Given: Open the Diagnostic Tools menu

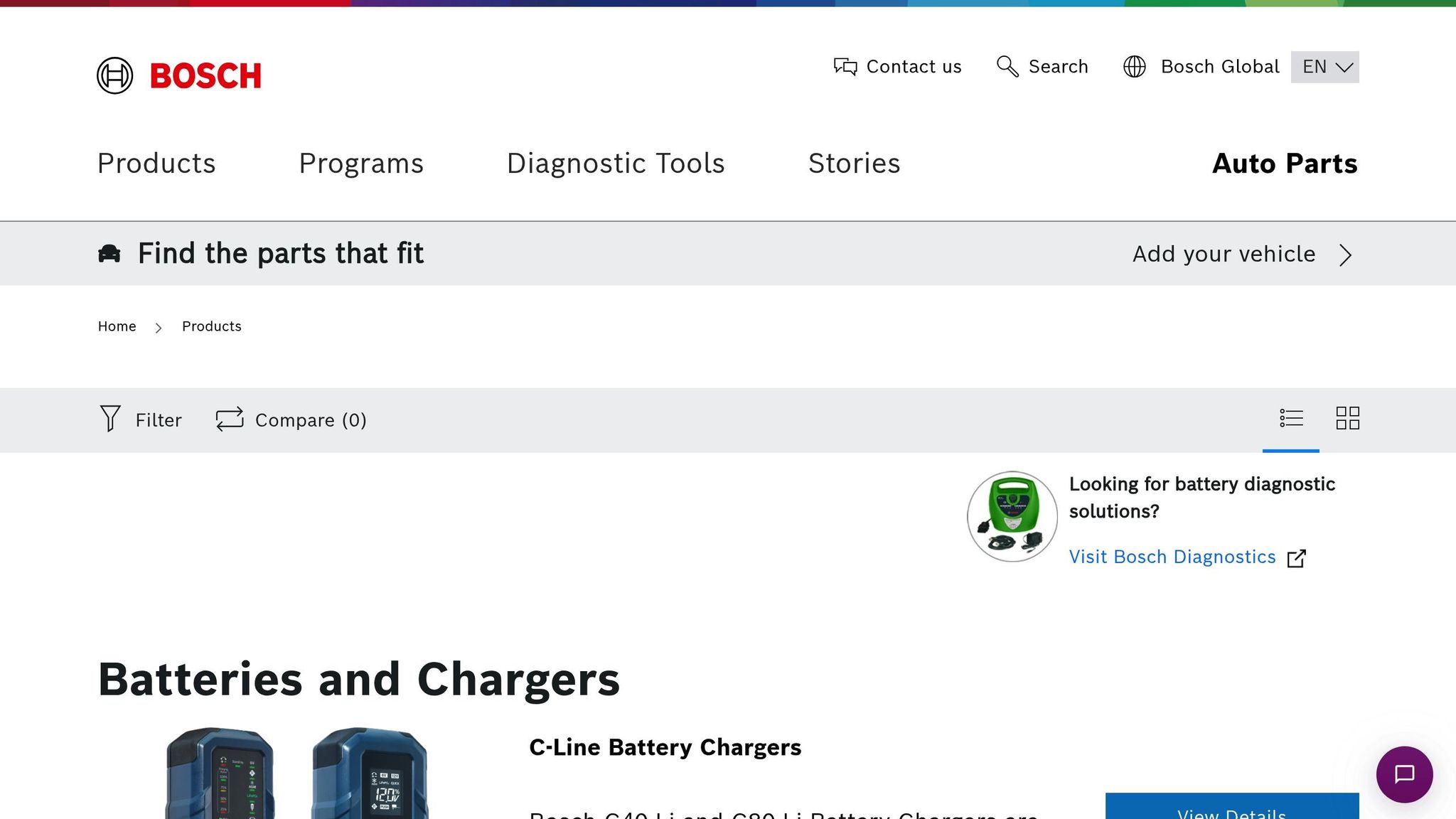Looking at the screenshot, I should (x=616, y=164).
